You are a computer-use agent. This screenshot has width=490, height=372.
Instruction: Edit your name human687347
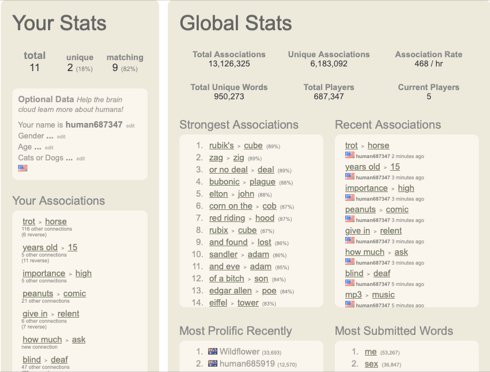[x=130, y=126]
